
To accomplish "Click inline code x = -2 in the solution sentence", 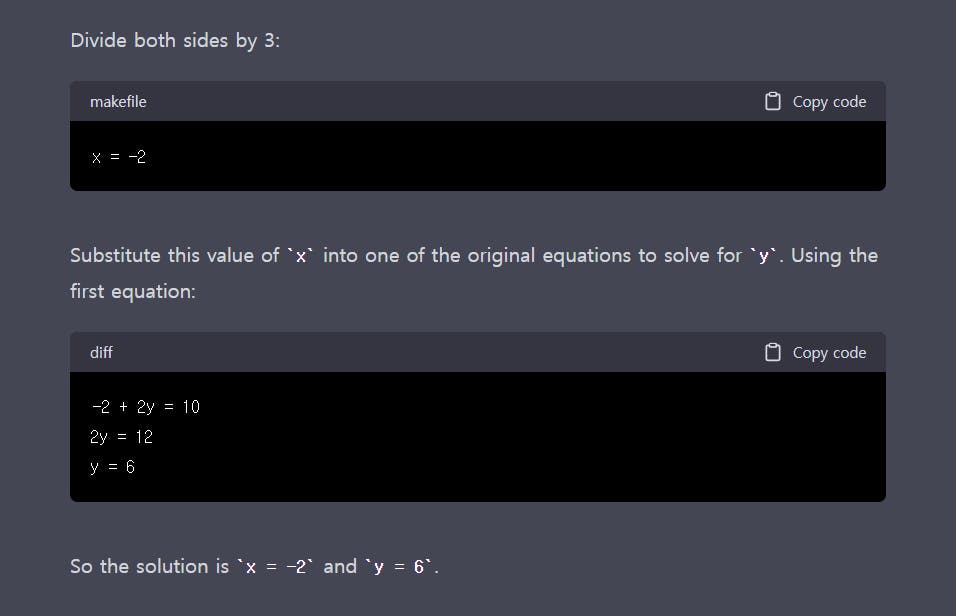I will (x=274, y=567).
